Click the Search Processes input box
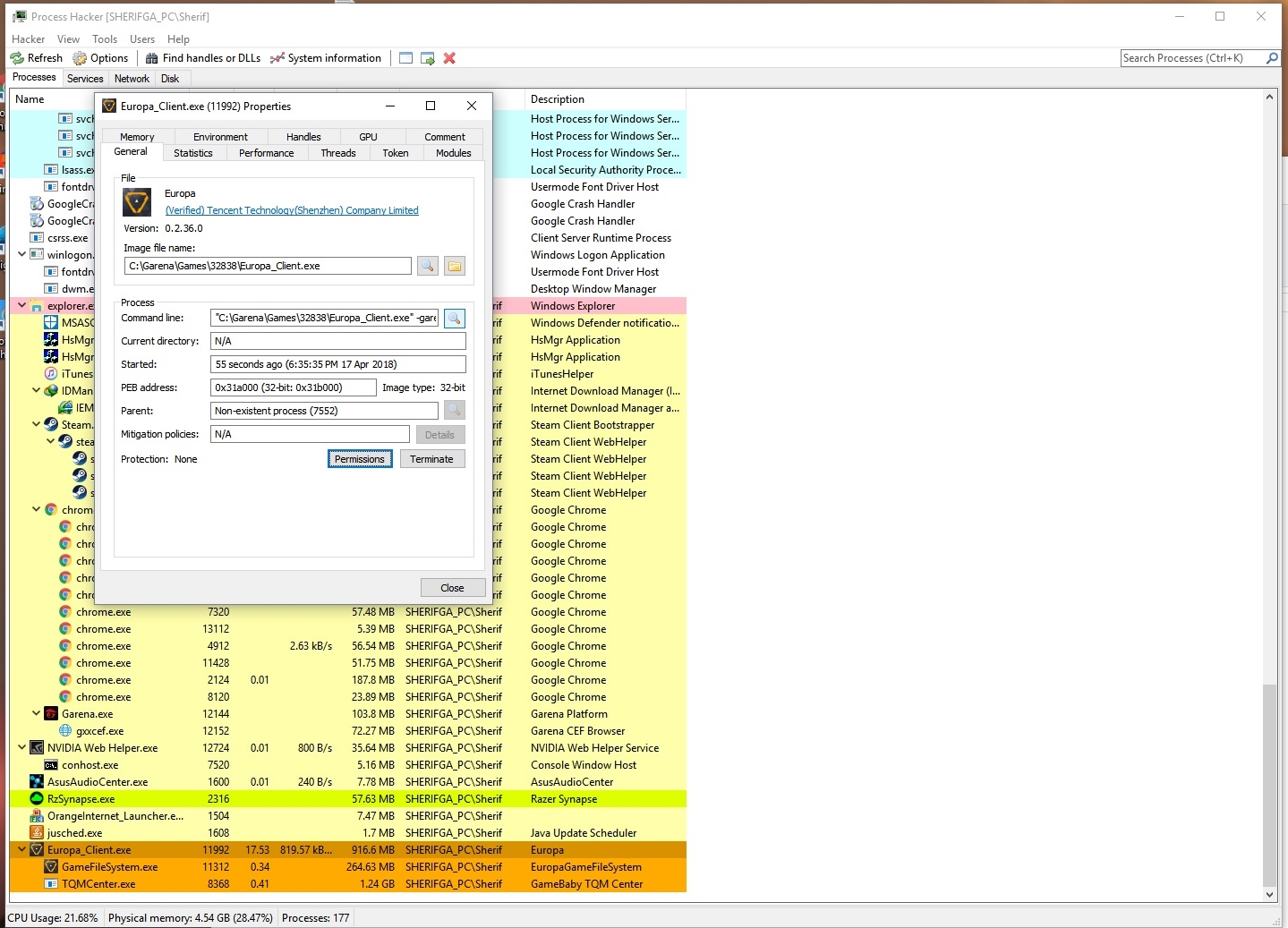 coord(1193,58)
